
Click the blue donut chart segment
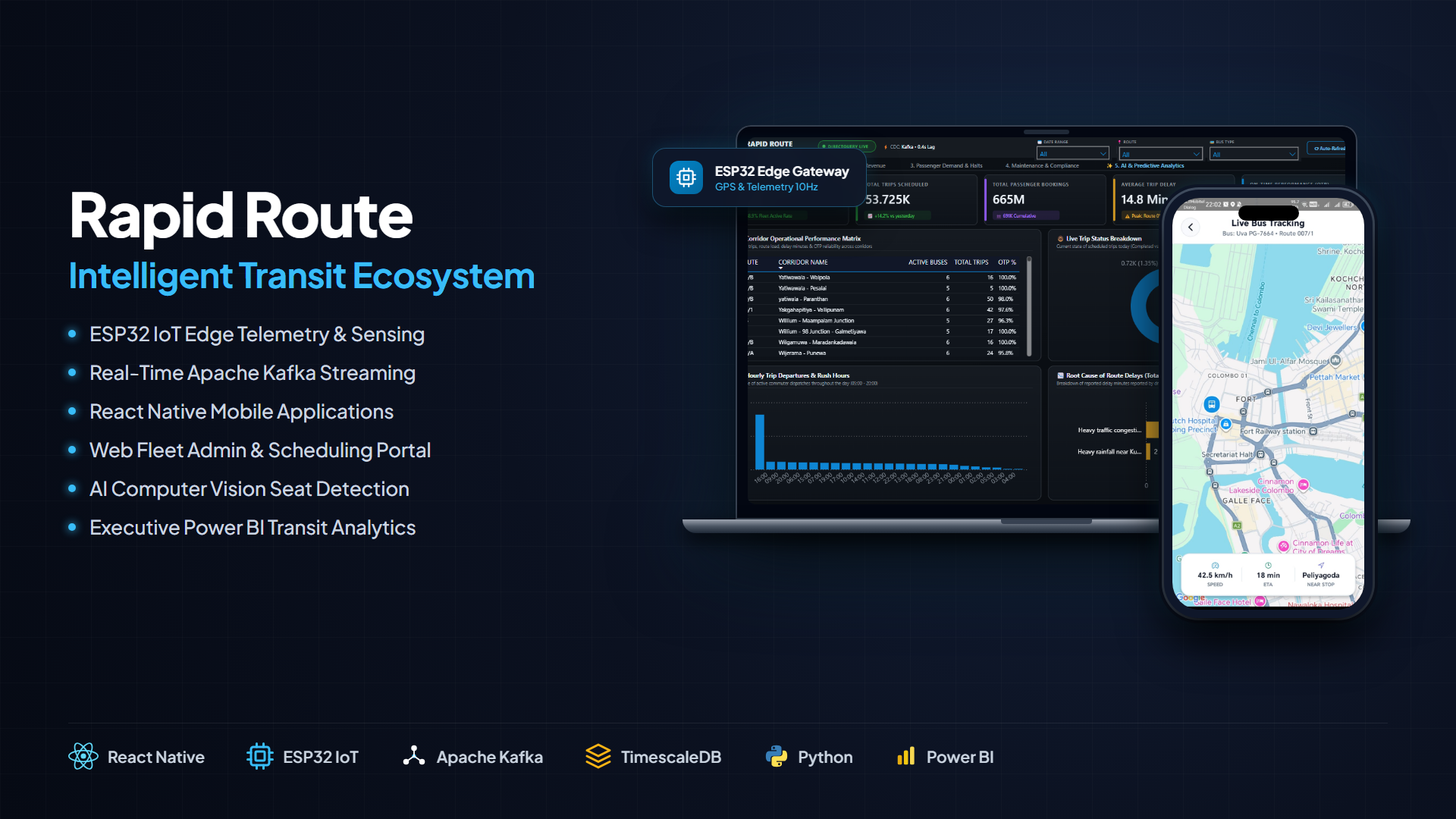[1144, 307]
